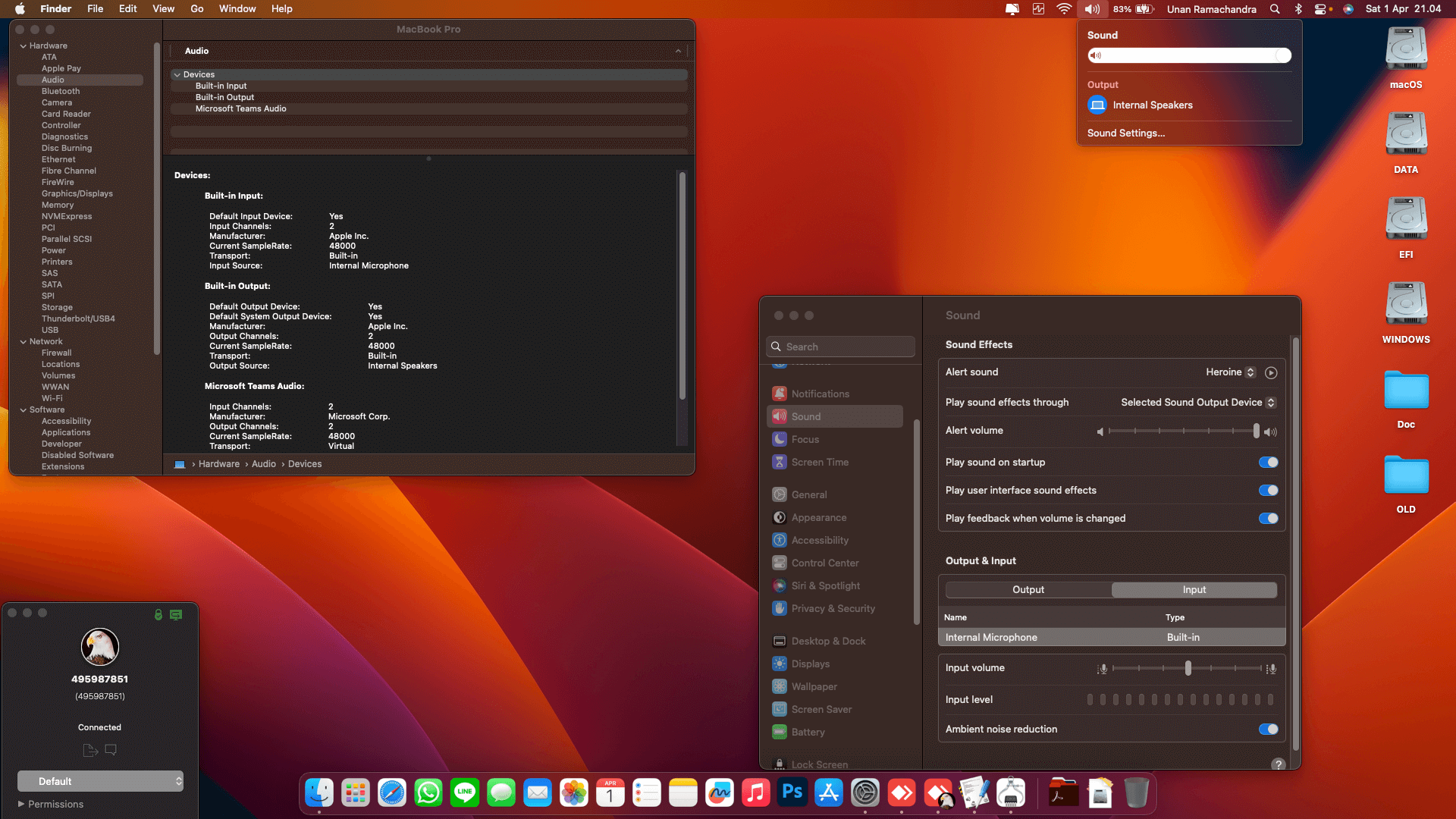Select Focus in System Settings sidebar
This screenshot has height=819, width=1456.
point(805,439)
